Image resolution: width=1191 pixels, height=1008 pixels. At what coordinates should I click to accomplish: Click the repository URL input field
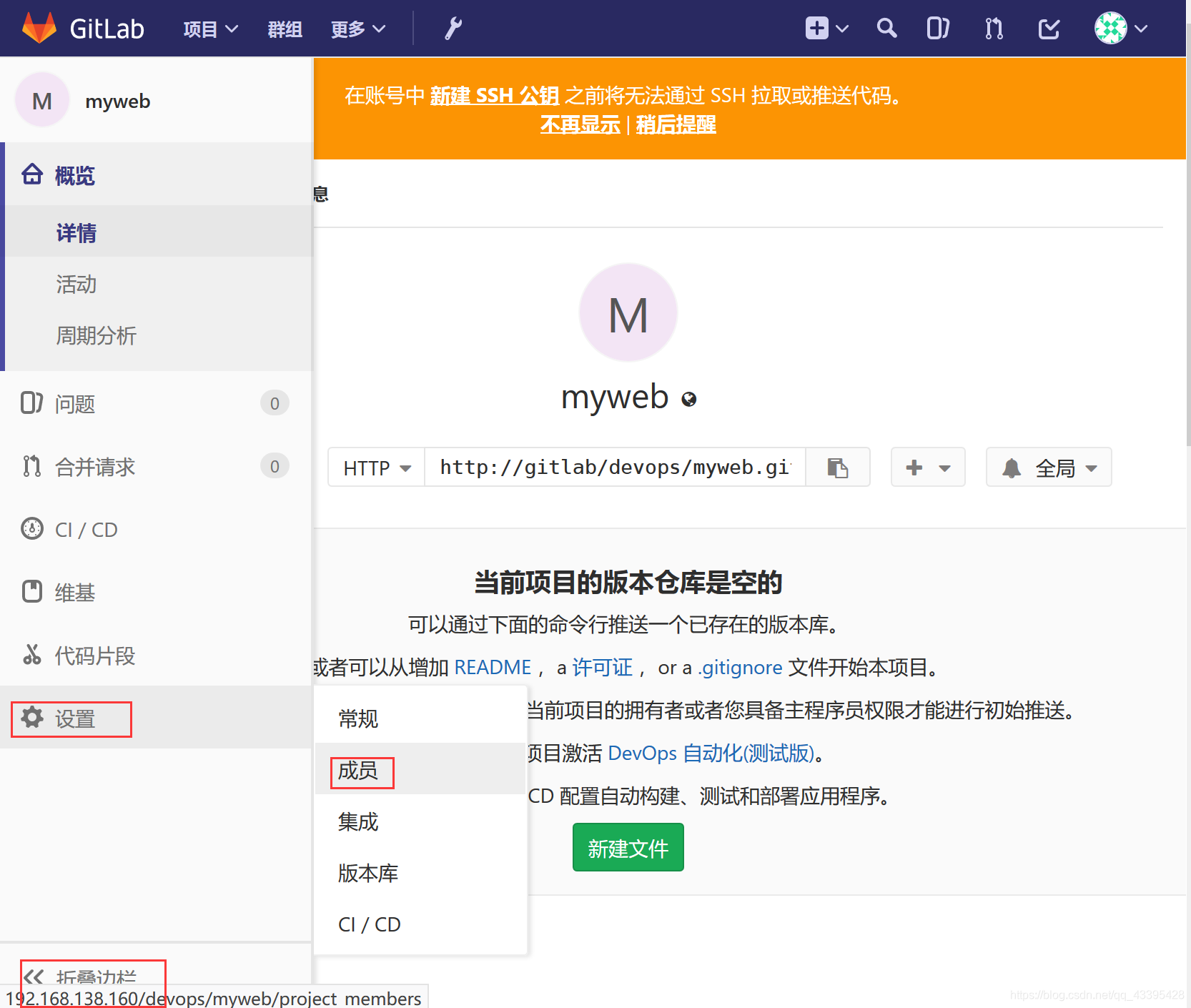(615, 468)
